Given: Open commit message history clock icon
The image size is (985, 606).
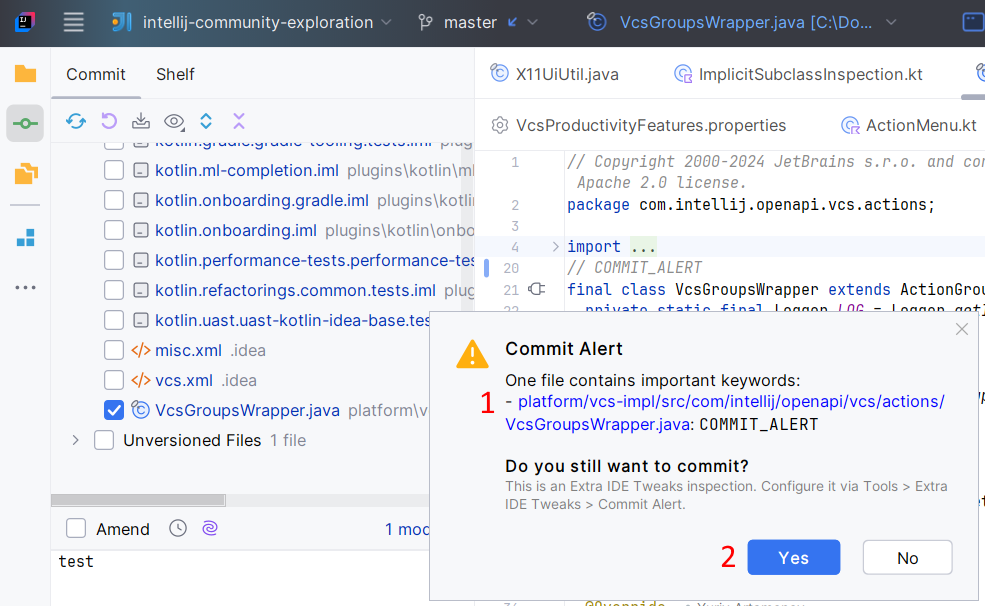Looking at the screenshot, I should [178, 528].
